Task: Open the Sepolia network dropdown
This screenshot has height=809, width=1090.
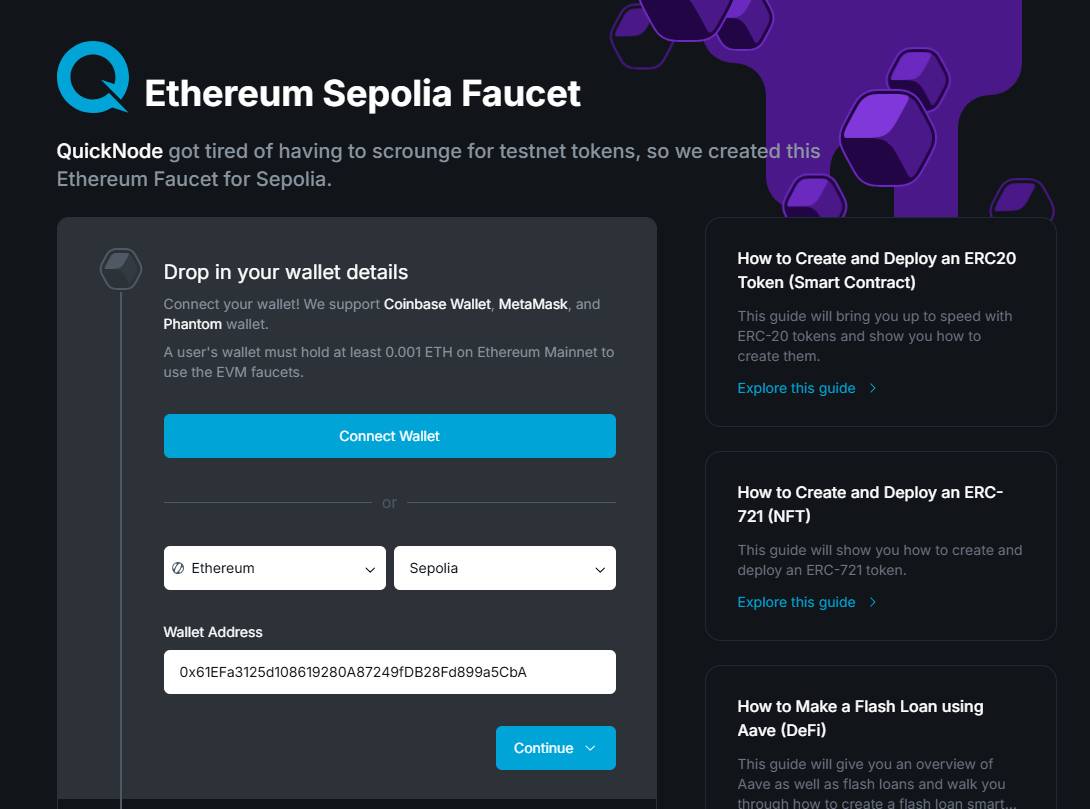Action: 505,568
